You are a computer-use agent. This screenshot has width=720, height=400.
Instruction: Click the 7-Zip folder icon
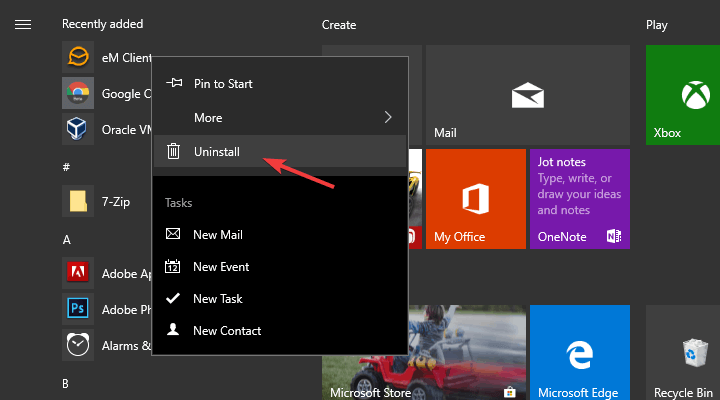point(78,201)
